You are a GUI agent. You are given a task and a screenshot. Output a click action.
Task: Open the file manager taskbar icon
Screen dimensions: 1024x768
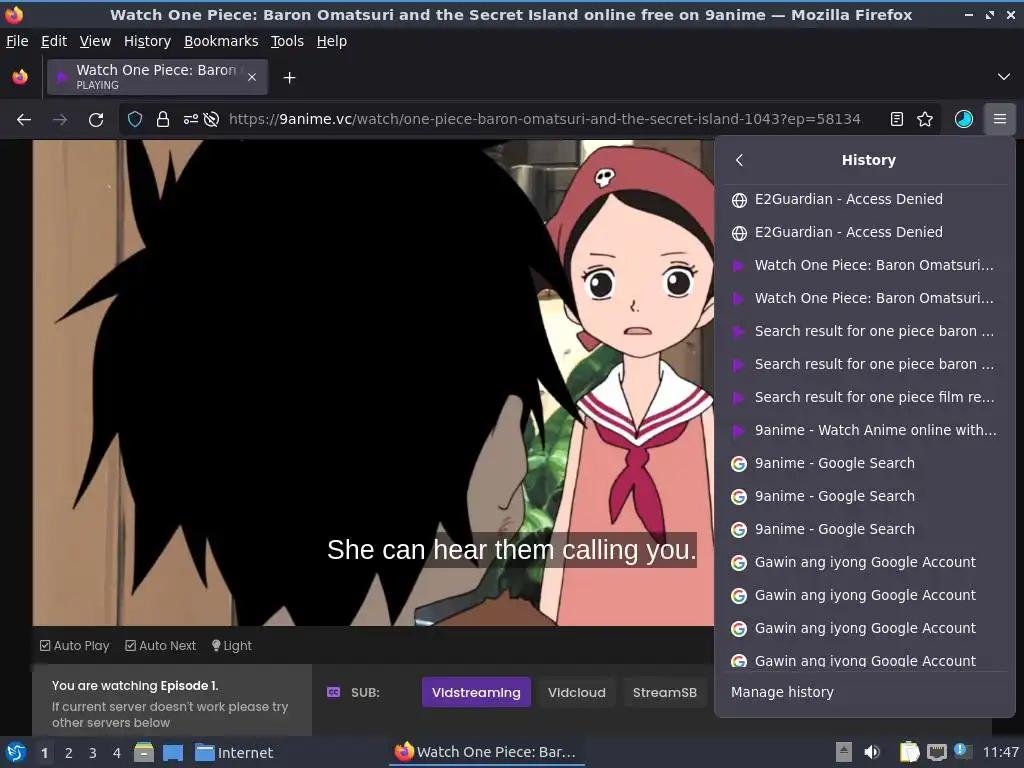144,753
